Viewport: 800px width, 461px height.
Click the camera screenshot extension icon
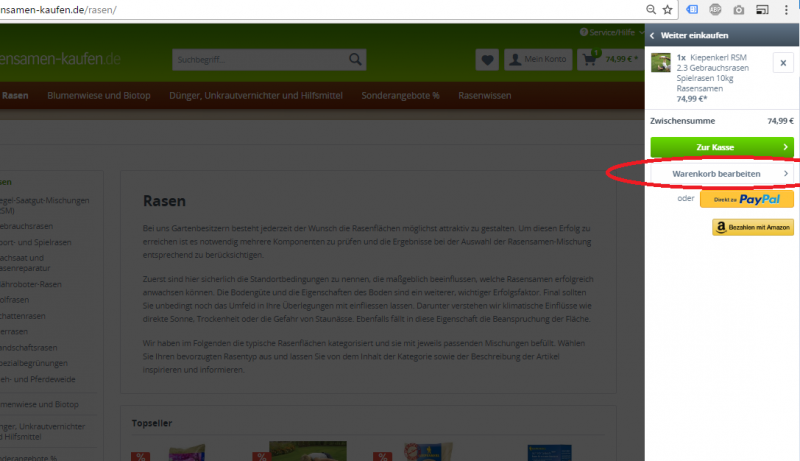coord(738,10)
